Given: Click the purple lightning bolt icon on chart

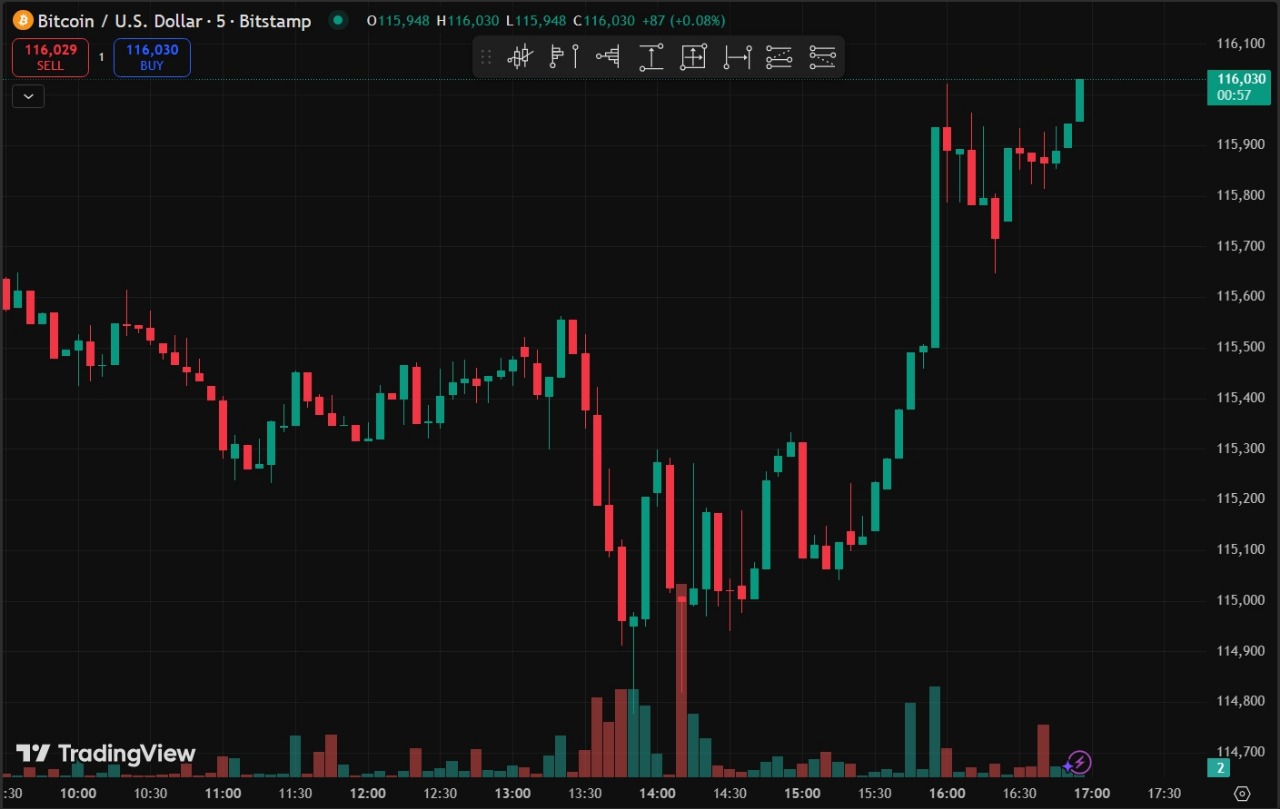Looking at the screenshot, I should [x=1079, y=763].
